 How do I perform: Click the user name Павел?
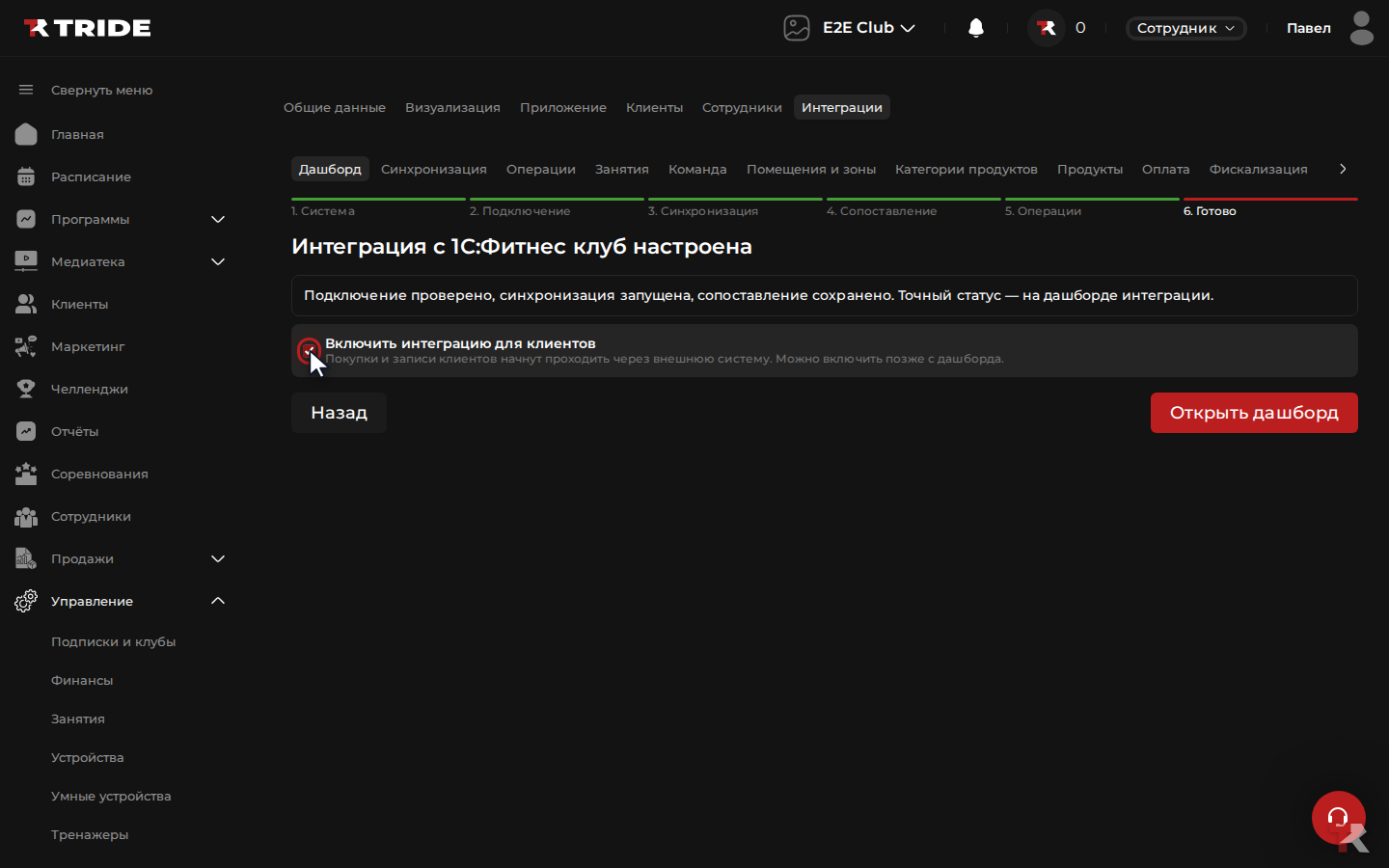pos(1309,28)
